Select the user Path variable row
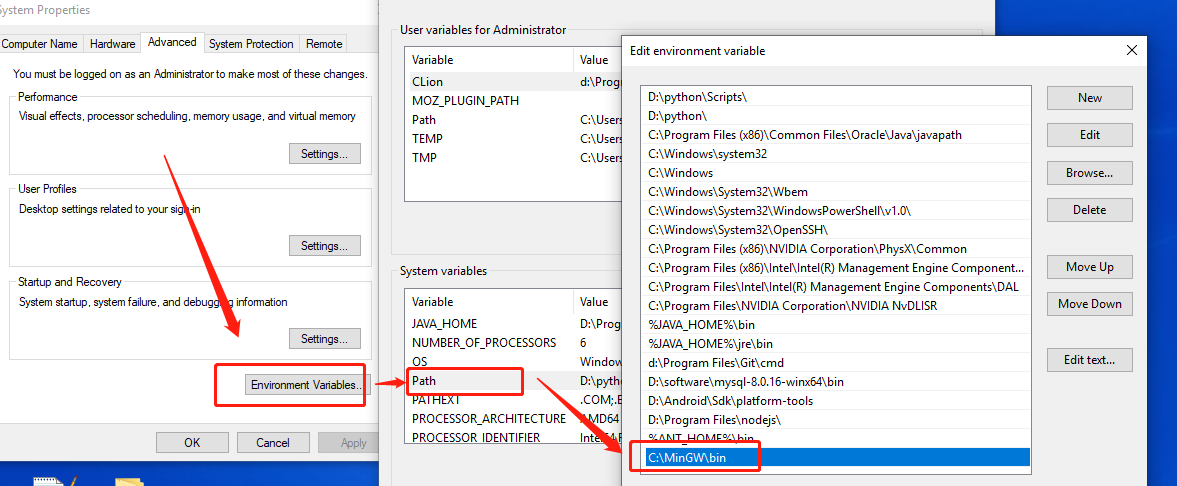 point(513,119)
